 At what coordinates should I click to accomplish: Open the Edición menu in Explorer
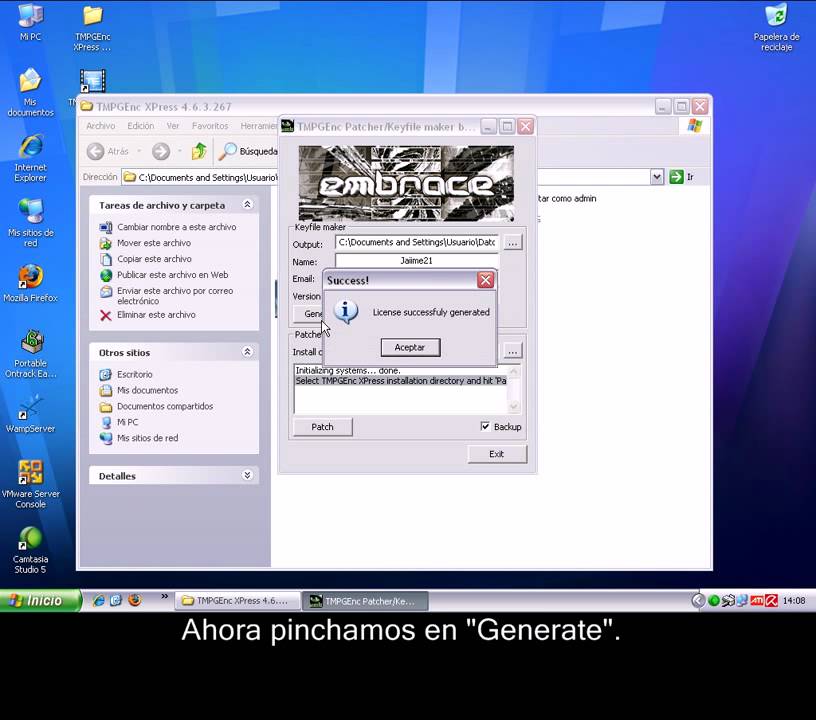pos(141,126)
